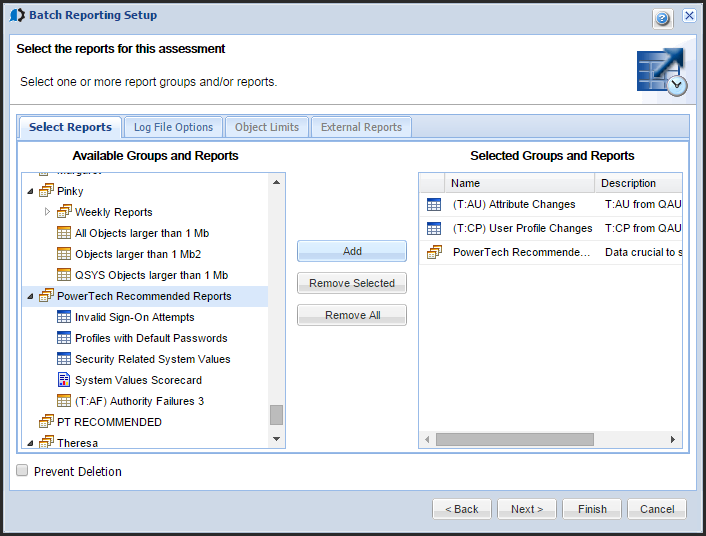Collapse the PowerTech Recommended Reports group

tap(30, 296)
